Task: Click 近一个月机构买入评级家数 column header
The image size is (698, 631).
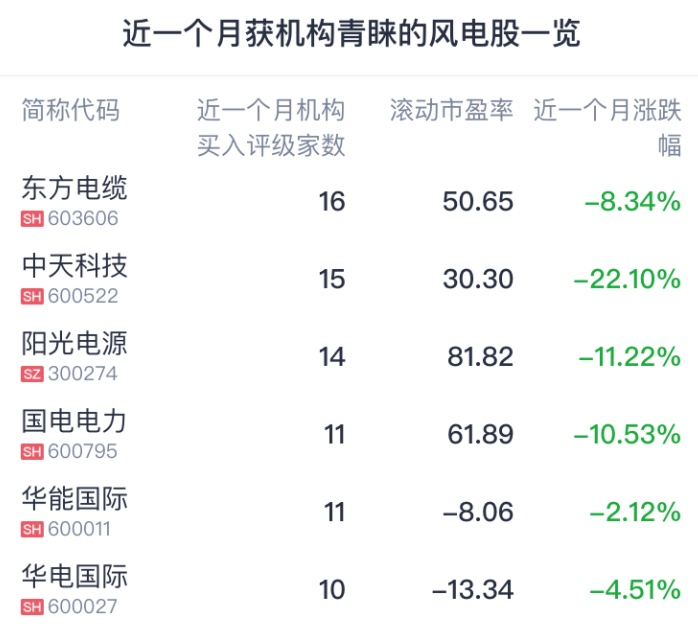Action: [x=271, y=127]
